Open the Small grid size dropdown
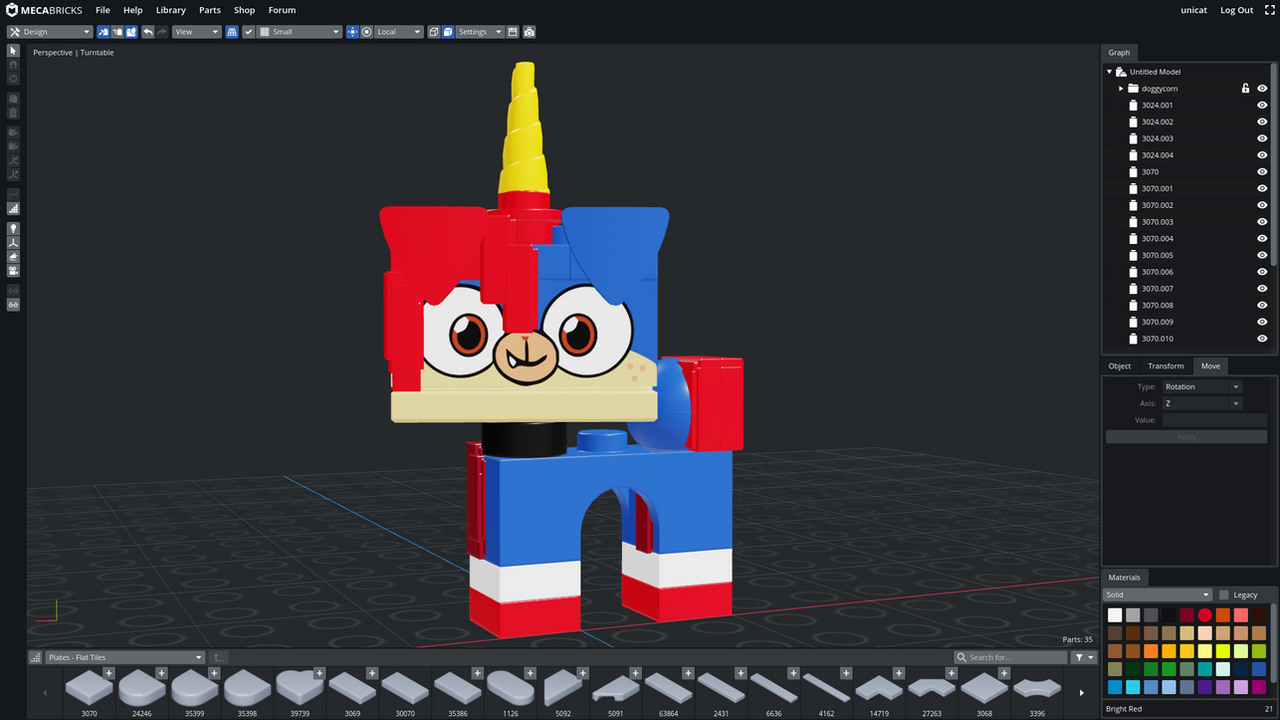Screen dimensions: 1280x720 tap(300, 32)
